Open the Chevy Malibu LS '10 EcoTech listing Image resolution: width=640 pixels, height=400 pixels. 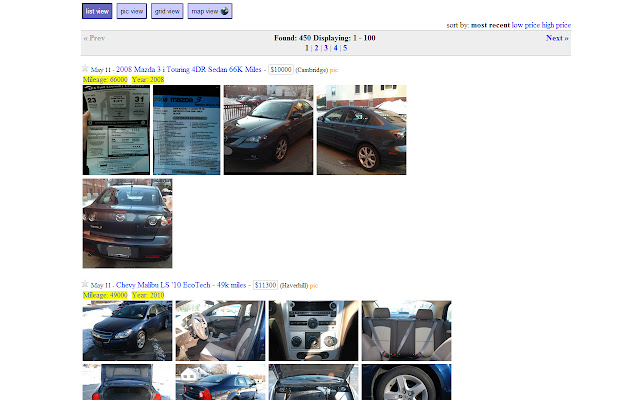pos(181,285)
